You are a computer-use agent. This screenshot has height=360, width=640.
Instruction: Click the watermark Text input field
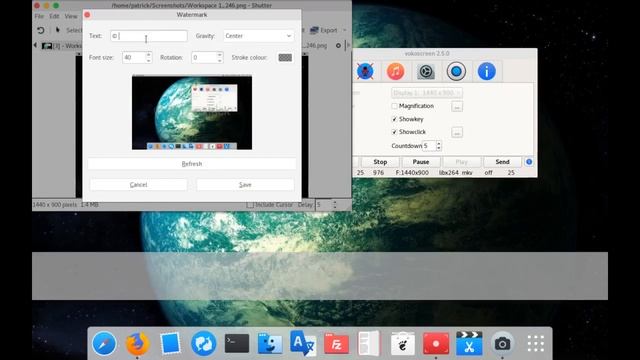pyautogui.click(x=149, y=36)
